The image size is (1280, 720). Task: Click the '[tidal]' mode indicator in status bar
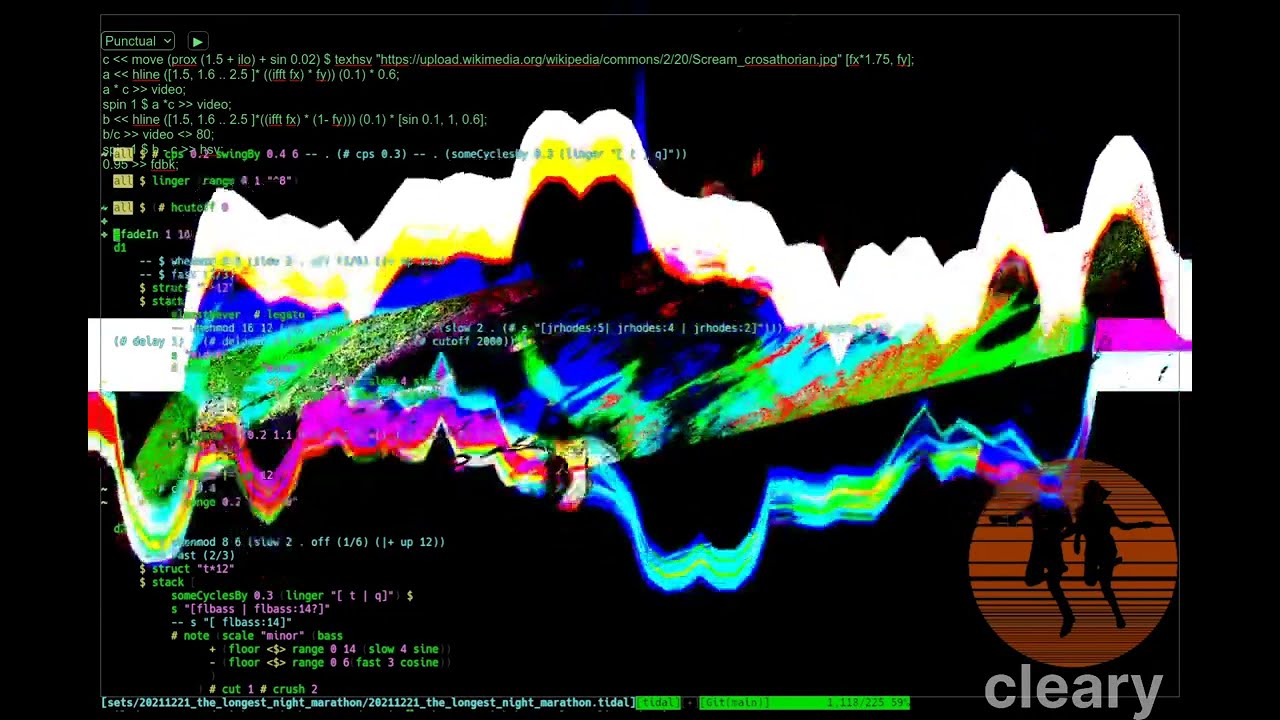click(x=658, y=703)
